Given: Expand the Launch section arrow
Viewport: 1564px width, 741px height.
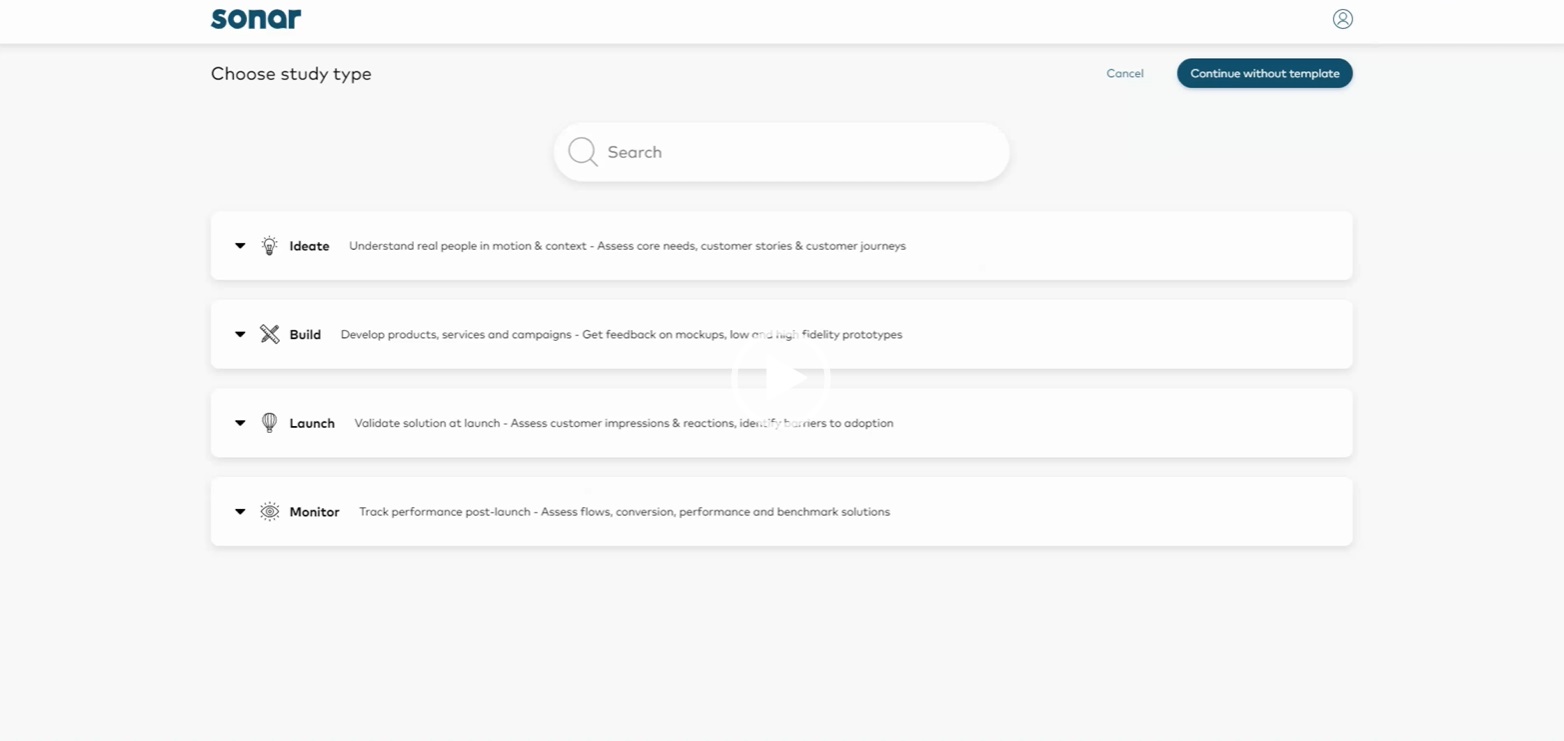Looking at the screenshot, I should (240, 423).
